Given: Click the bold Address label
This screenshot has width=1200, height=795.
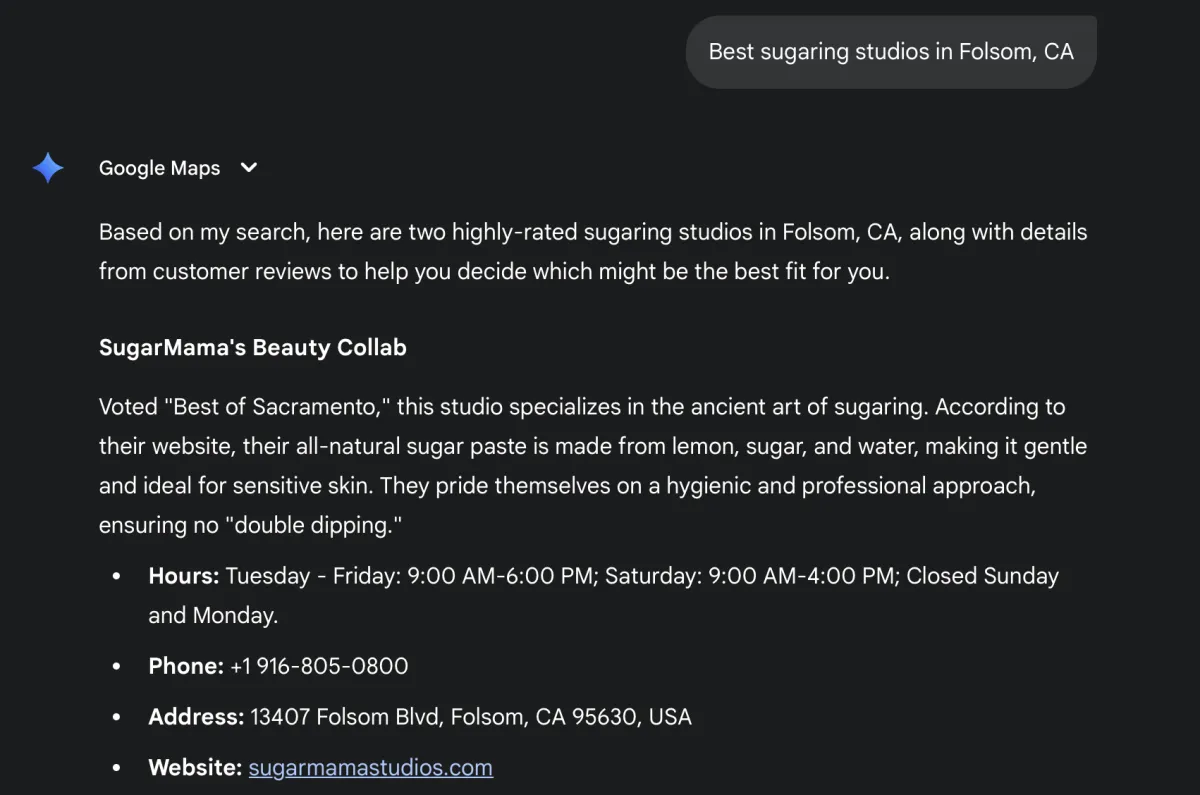Looking at the screenshot, I should pyautogui.click(x=196, y=717).
